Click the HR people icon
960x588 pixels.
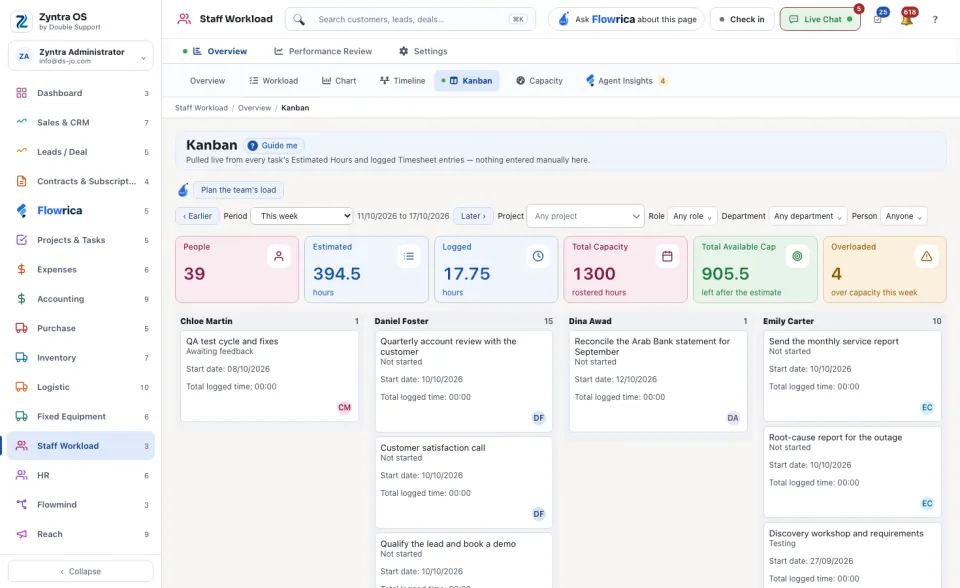point(21,475)
